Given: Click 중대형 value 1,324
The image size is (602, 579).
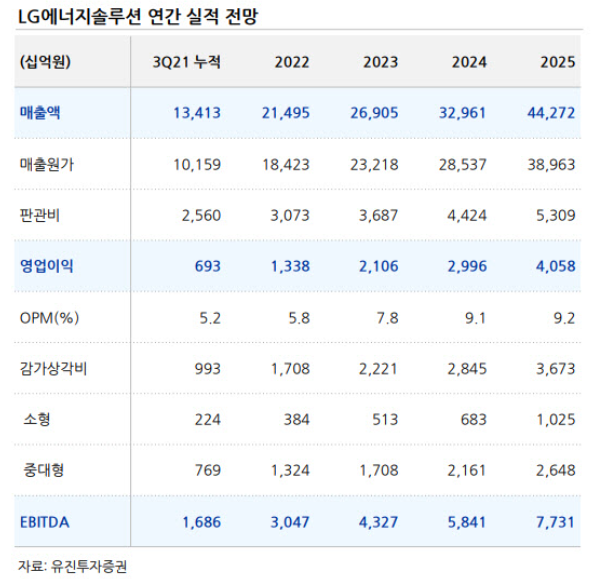Looking at the screenshot, I should click(290, 471).
